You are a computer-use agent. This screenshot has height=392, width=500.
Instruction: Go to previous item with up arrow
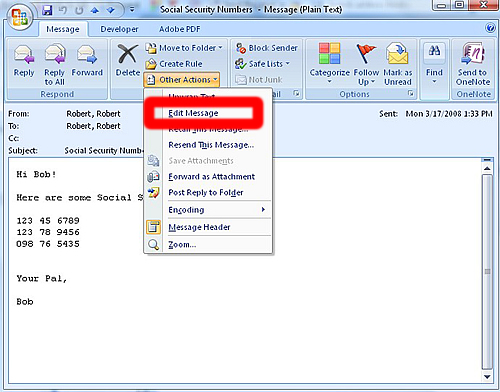pyautogui.click(x=95, y=10)
